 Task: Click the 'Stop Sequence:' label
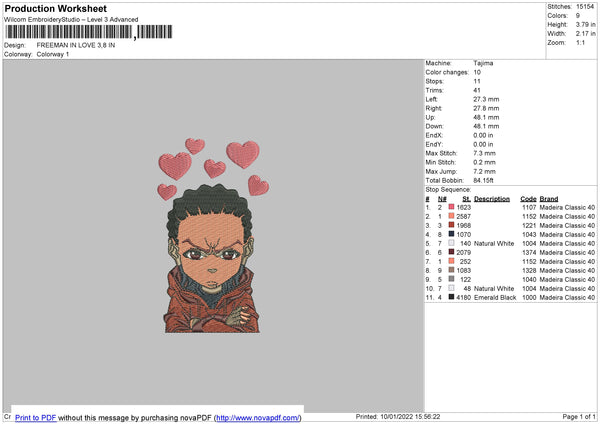tap(448, 189)
